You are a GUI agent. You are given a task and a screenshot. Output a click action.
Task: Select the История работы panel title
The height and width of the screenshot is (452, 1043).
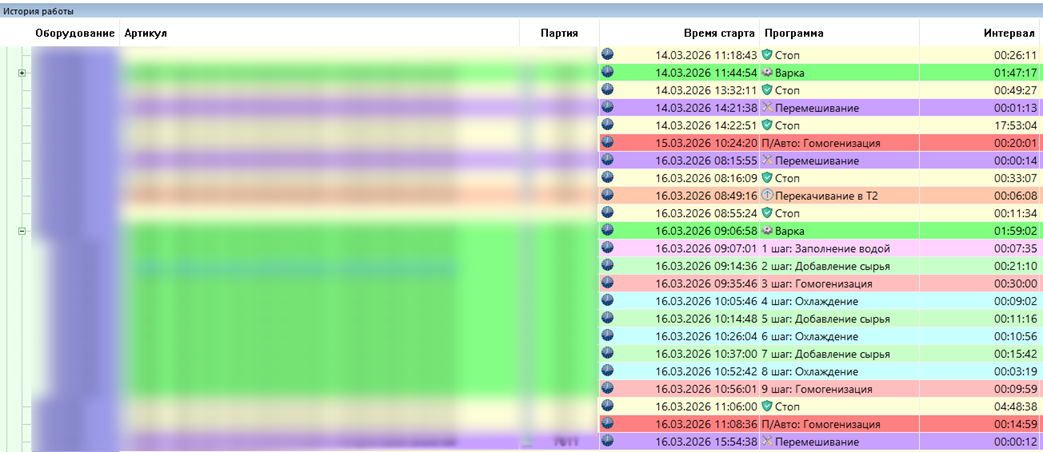[39, 11]
